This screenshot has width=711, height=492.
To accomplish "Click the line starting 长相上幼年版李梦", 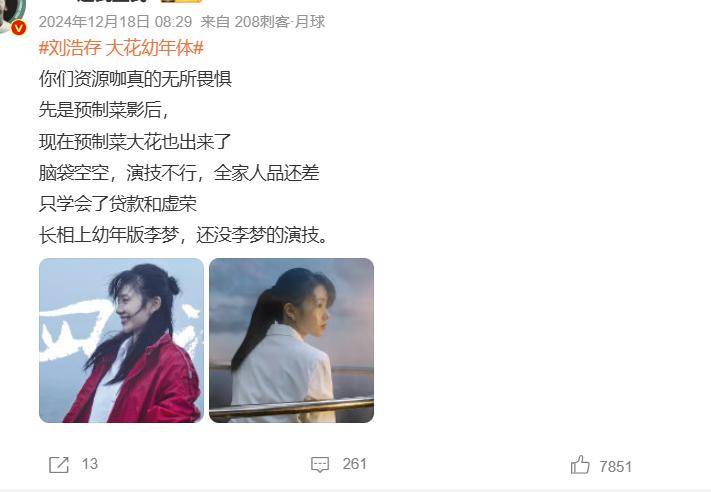I will [x=183, y=235].
